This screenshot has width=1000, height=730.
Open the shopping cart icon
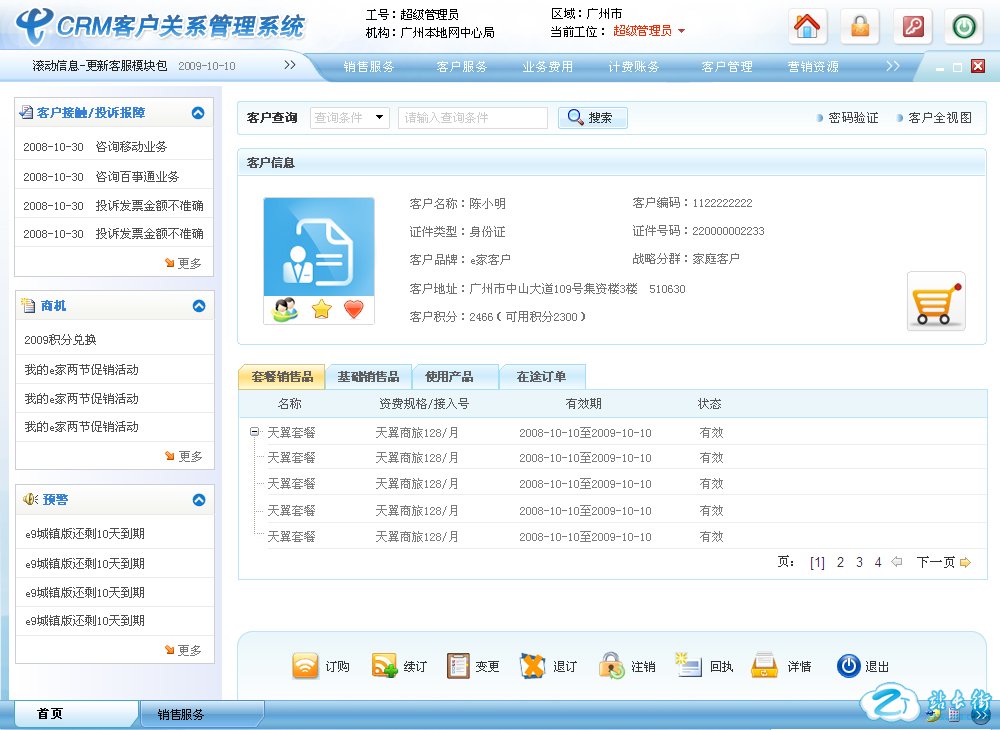936,301
